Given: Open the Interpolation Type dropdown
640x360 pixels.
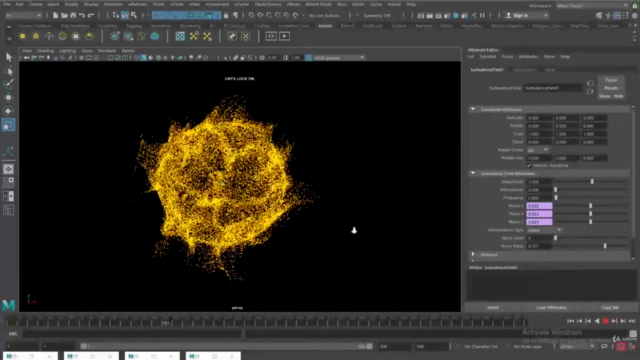Looking at the screenshot, I should coord(544,230).
